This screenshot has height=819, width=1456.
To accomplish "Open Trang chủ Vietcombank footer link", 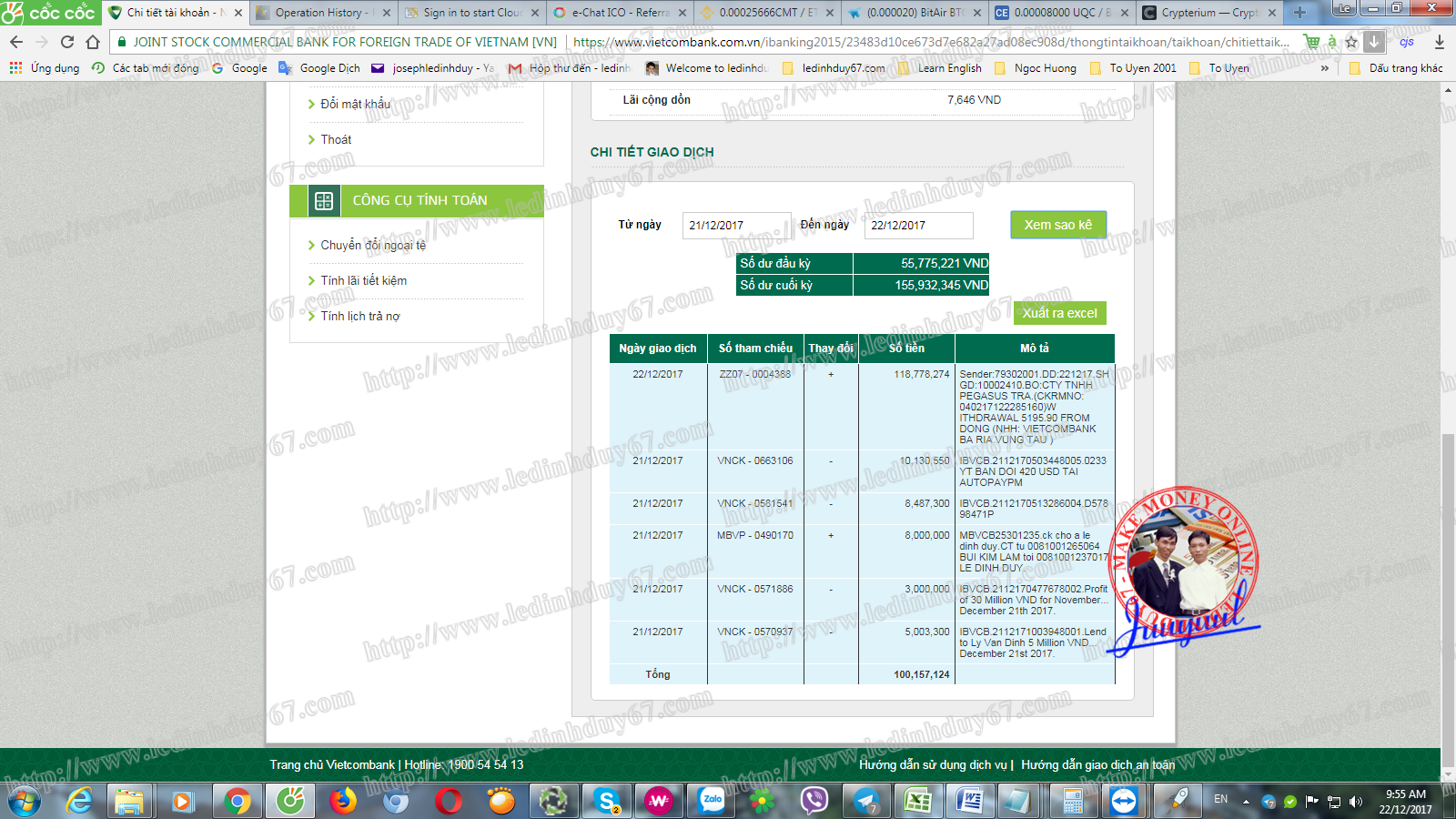I will [x=332, y=764].
